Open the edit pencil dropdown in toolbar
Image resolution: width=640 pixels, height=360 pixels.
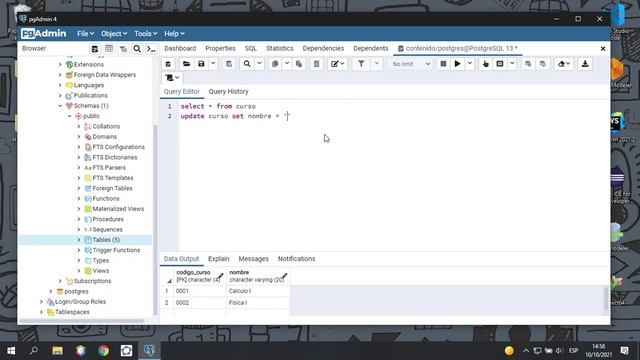click(338, 64)
